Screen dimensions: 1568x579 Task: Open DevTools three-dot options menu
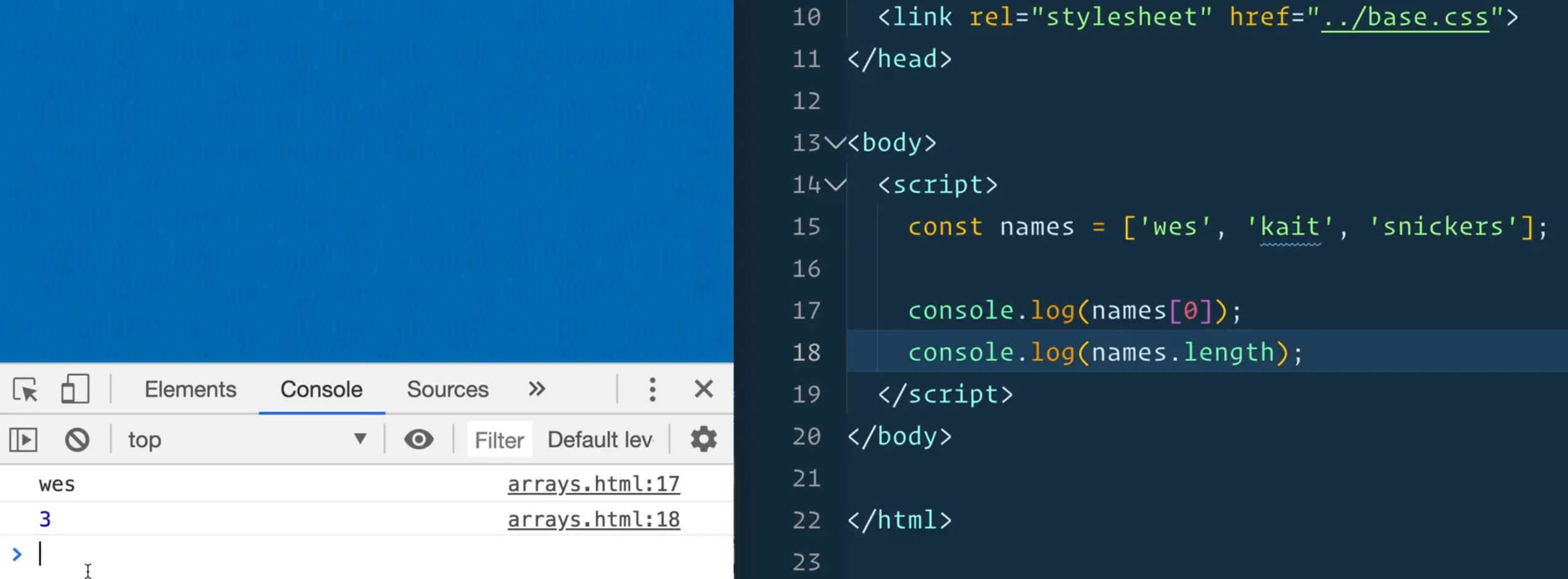(x=652, y=390)
